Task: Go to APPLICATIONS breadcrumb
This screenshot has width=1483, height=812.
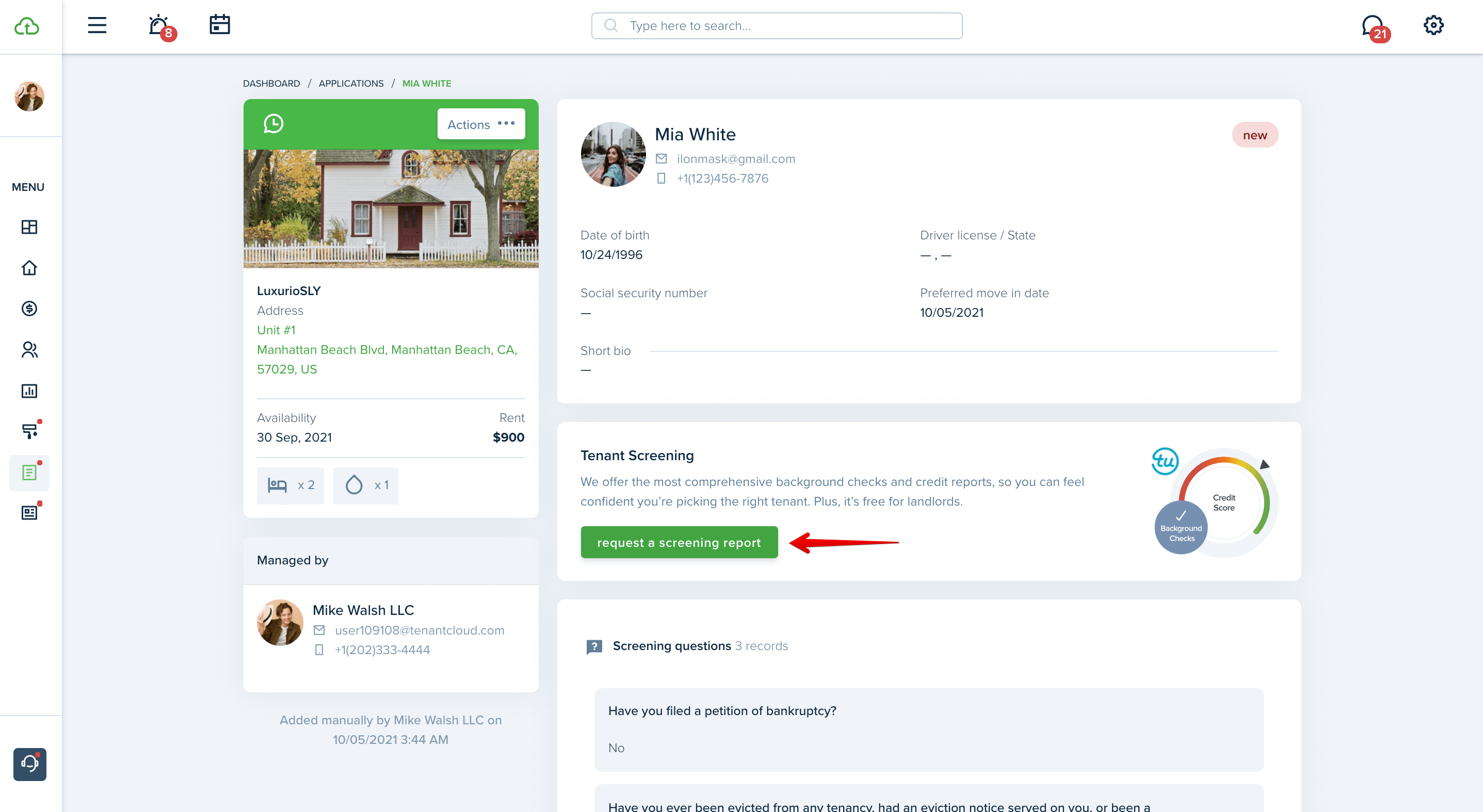Action: tap(351, 84)
